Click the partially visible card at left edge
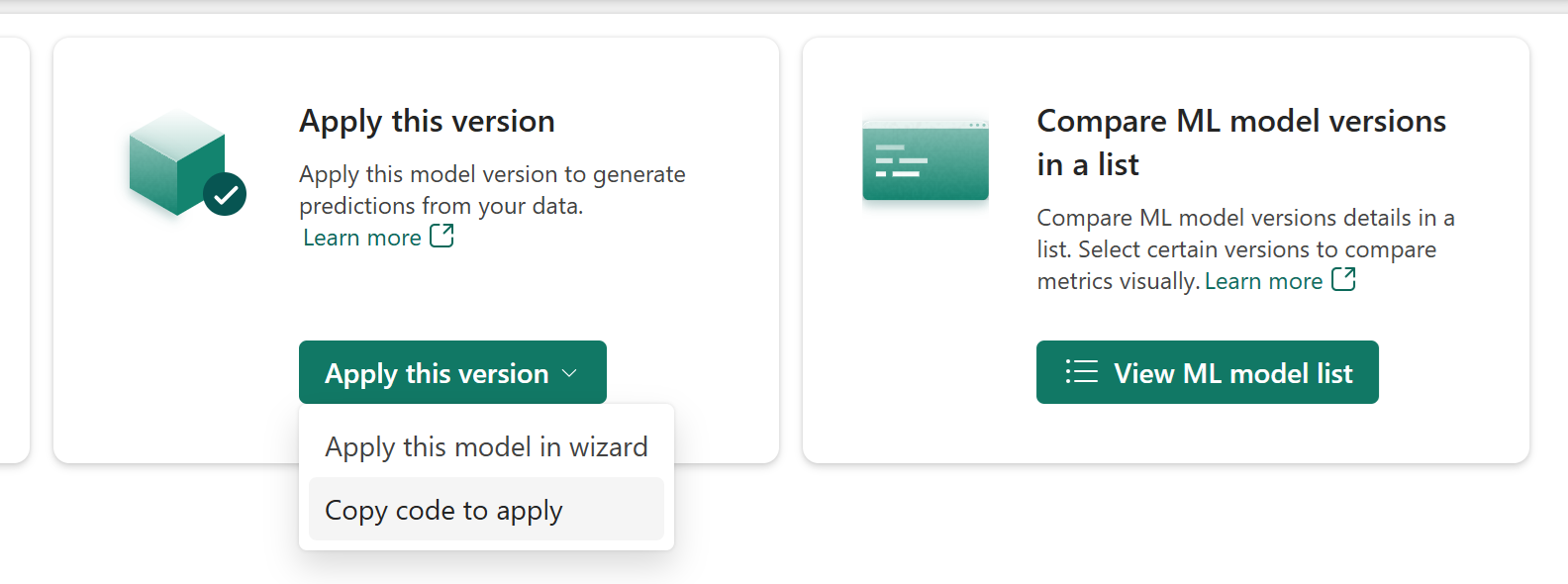The width and height of the screenshot is (1568, 584). (x=14, y=247)
